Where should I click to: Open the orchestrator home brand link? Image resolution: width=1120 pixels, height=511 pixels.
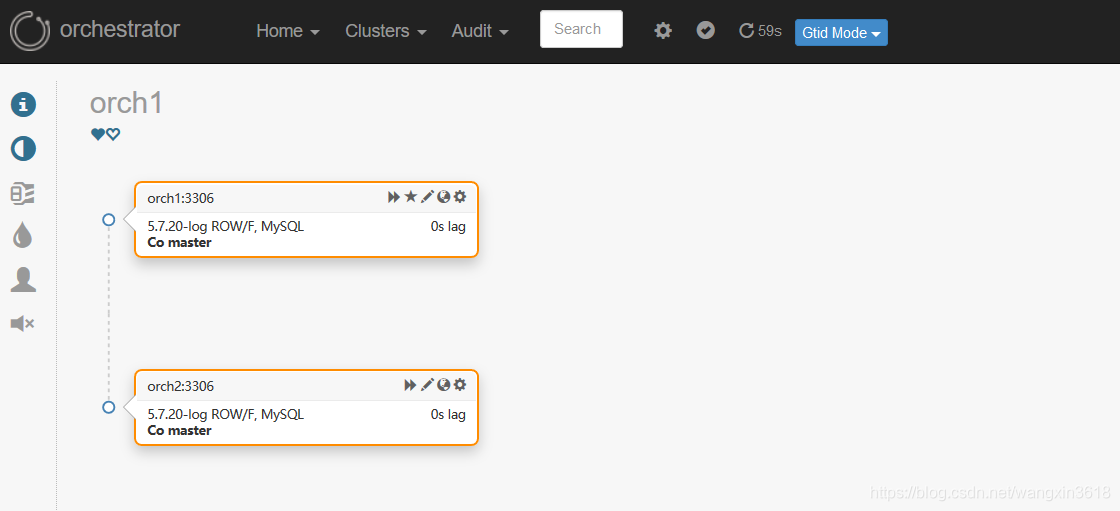[119, 29]
